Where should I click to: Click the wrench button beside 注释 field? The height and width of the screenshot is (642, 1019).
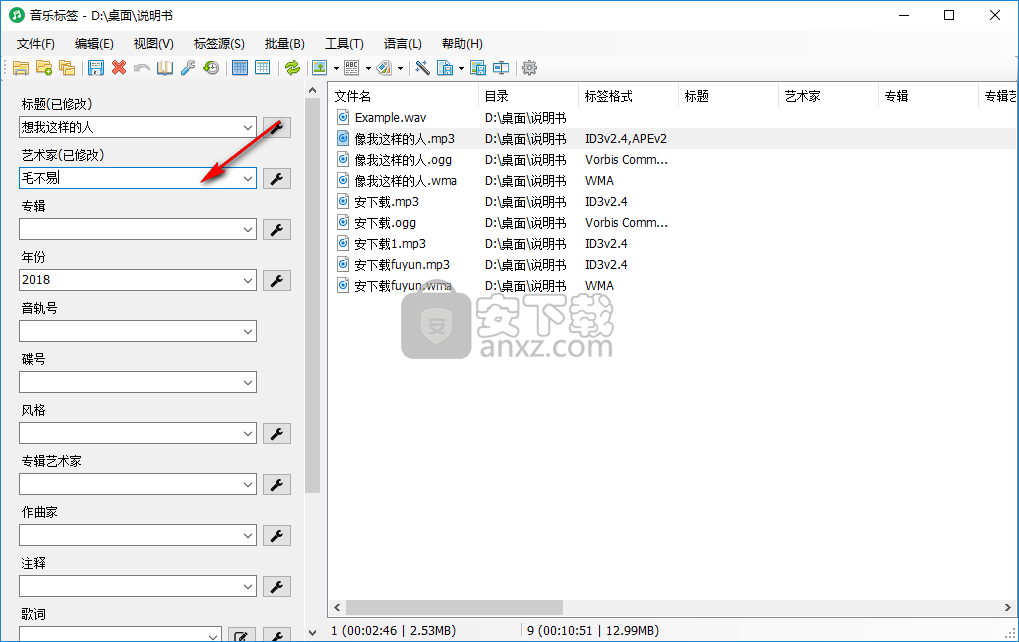pyautogui.click(x=277, y=587)
